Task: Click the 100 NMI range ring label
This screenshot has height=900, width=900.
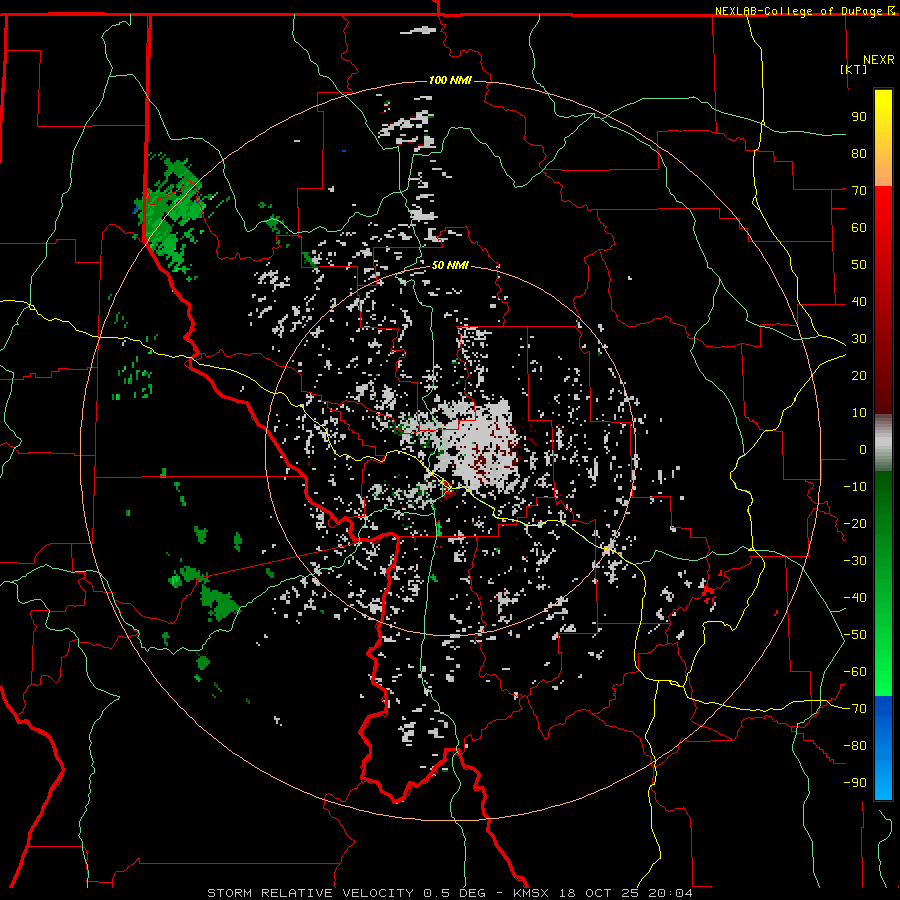Action: [450, 80]
